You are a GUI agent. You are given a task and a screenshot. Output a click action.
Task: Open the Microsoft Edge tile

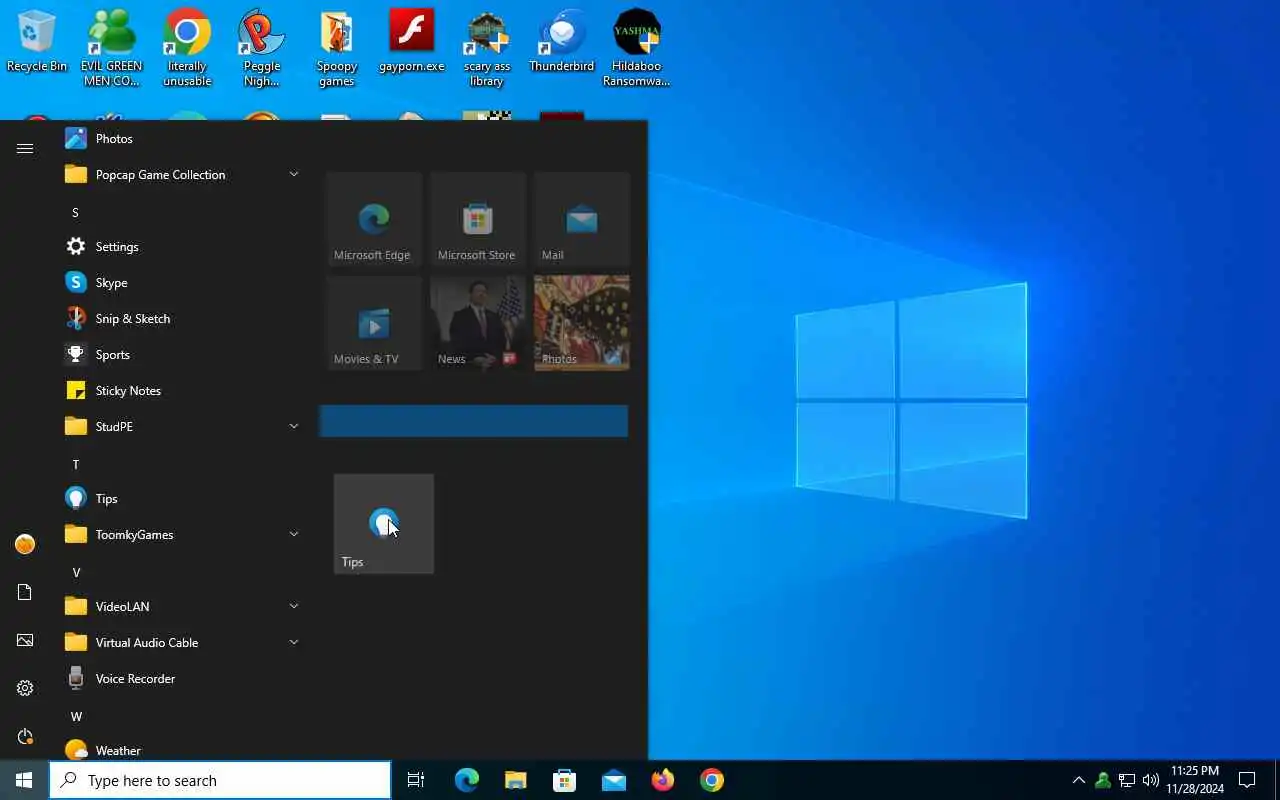374,219
